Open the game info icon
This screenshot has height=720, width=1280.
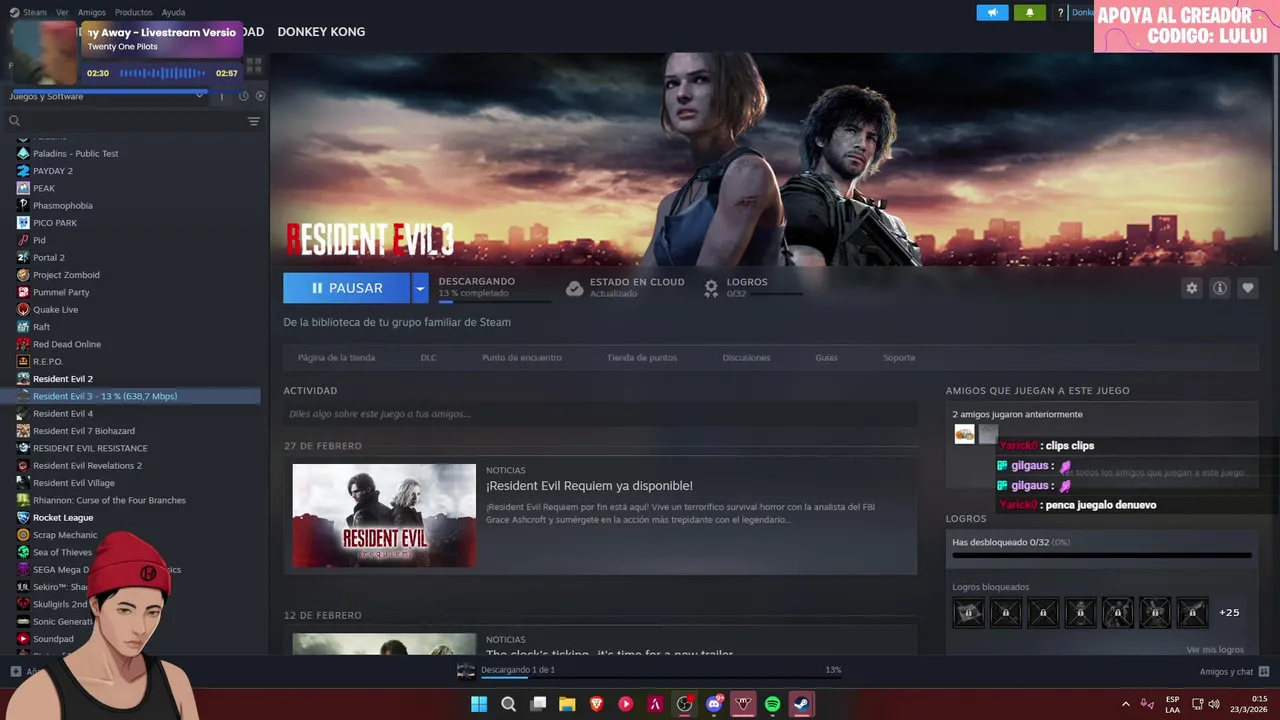point(1220,288)
